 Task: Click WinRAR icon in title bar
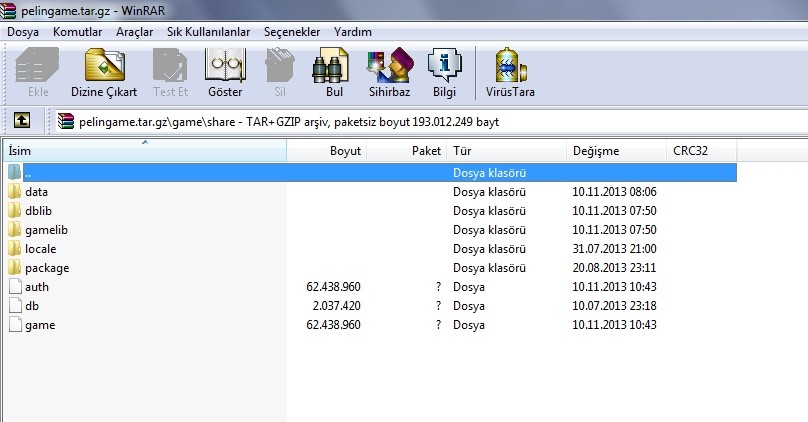pyautogui.click(x=8, y=10)
